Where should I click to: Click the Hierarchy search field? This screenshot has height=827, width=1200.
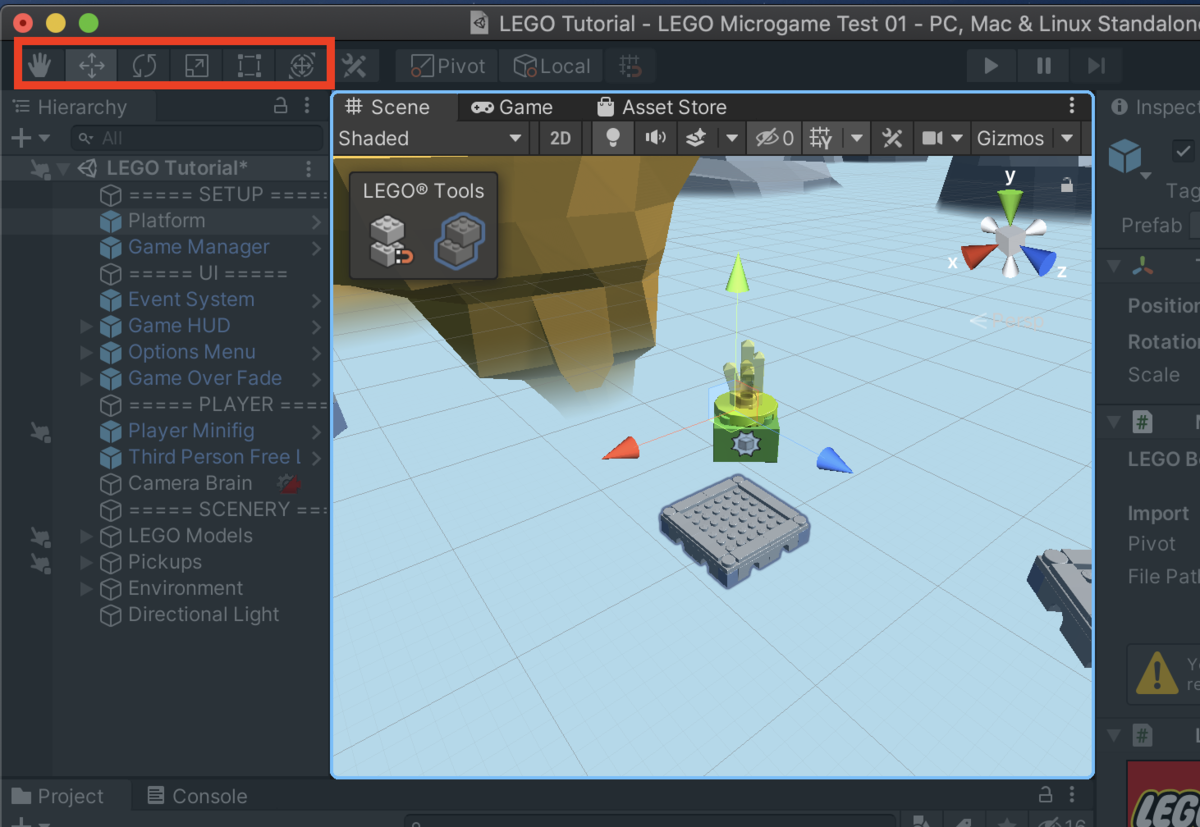coord(197,138)
